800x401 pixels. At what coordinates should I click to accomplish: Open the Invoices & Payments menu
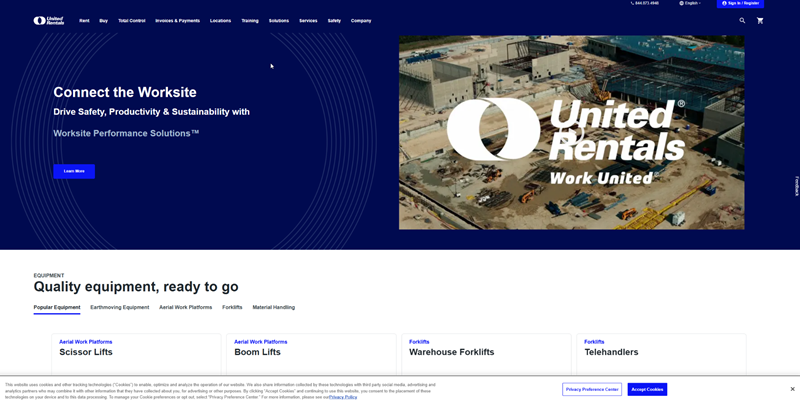[x=178, y=21]
